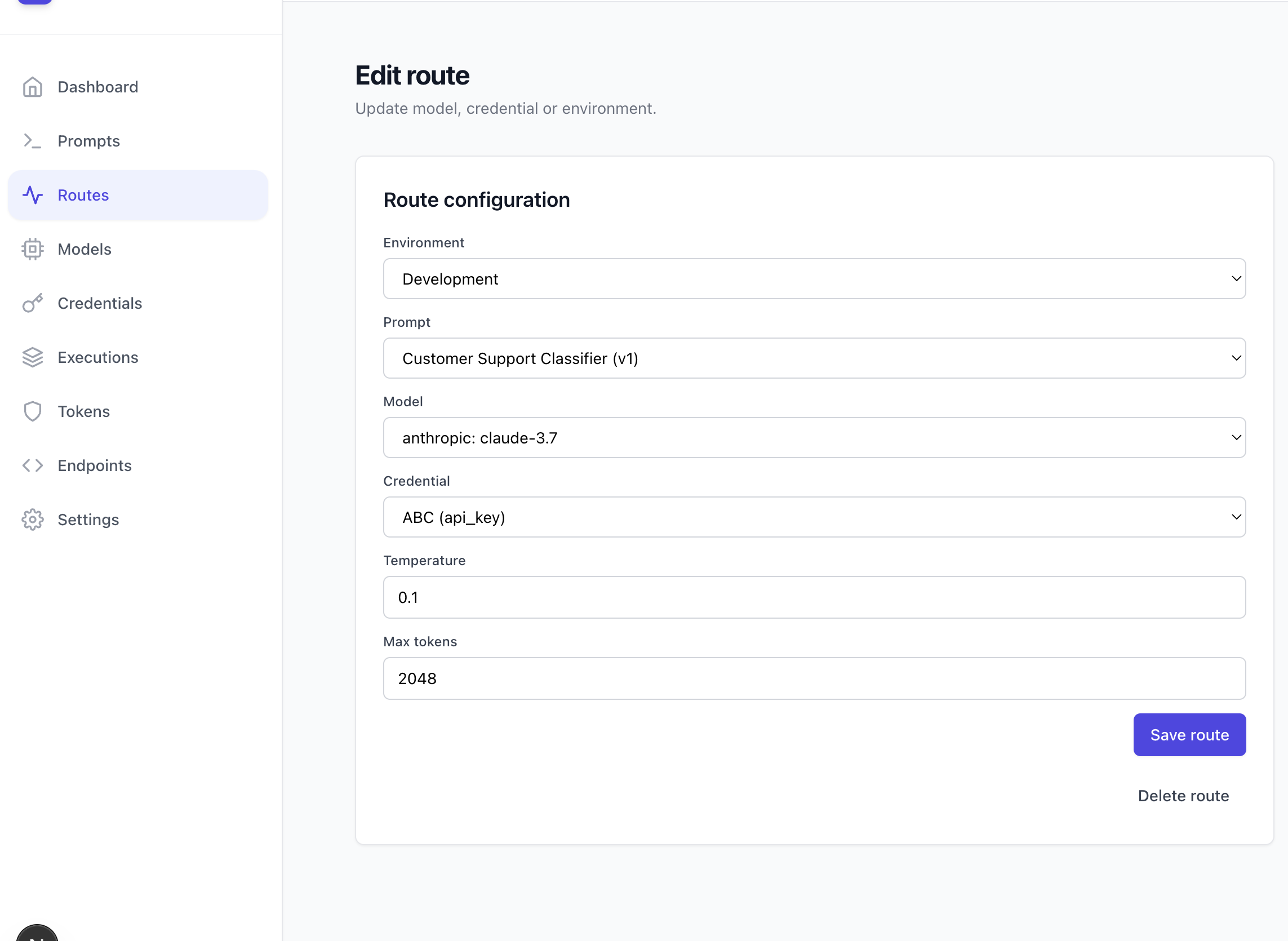The image size is (1288, 941).
Task: Click the Credentials key icon
Action: [33, 303]
